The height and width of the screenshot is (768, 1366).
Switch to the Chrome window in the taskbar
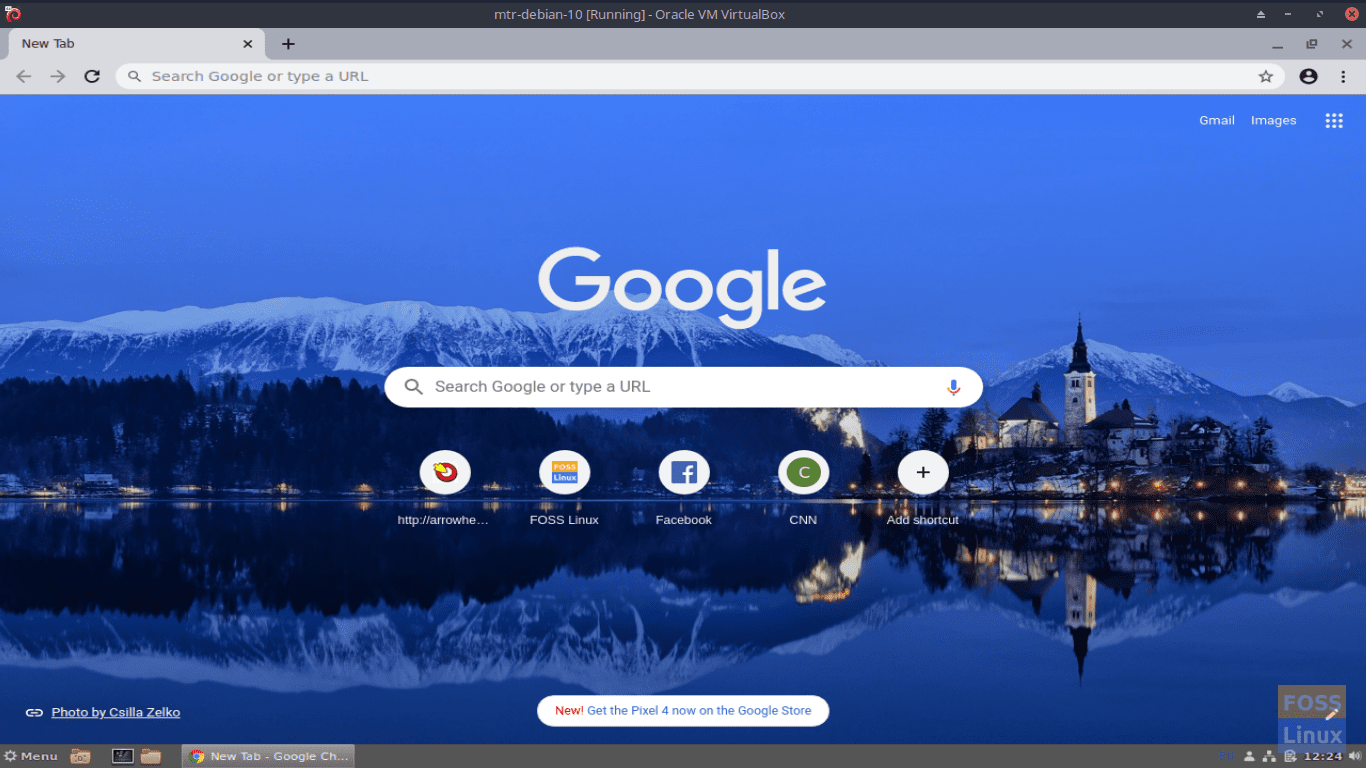click(x=268, y=756)
